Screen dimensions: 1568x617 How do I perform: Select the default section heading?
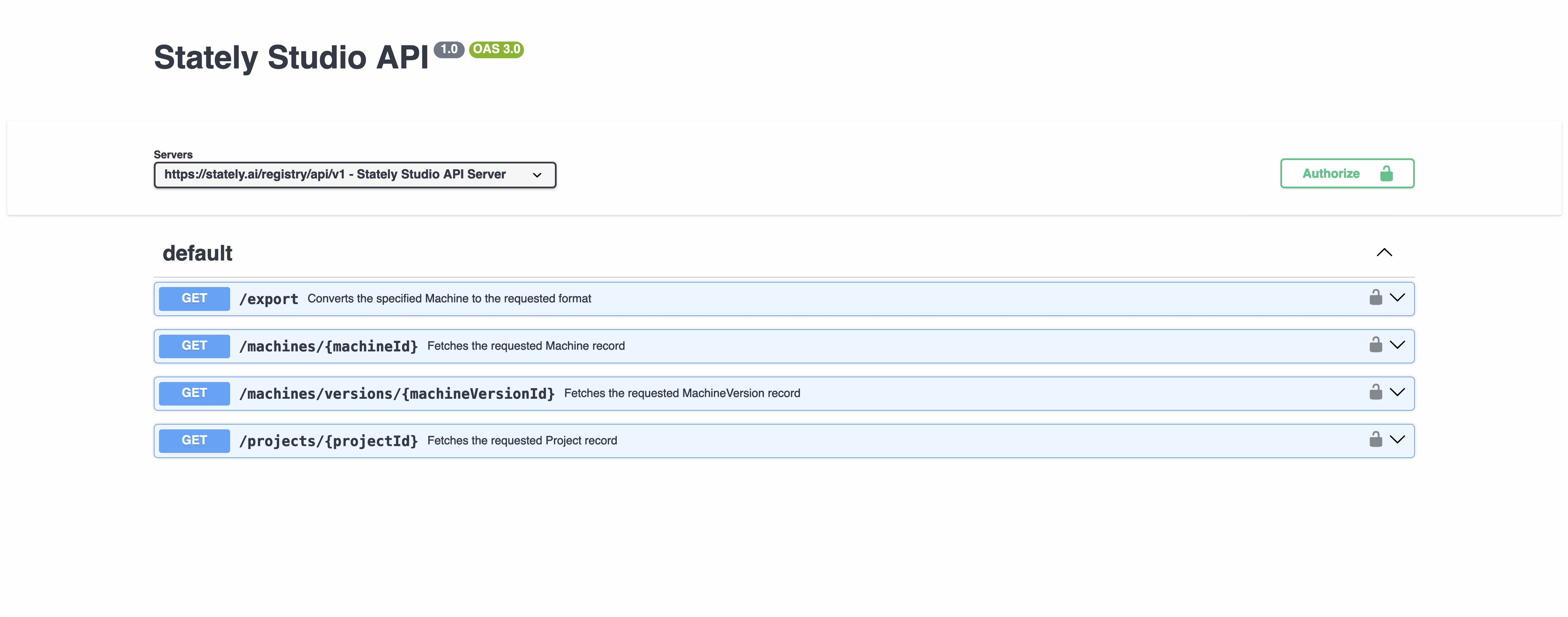tap(197, 252)
